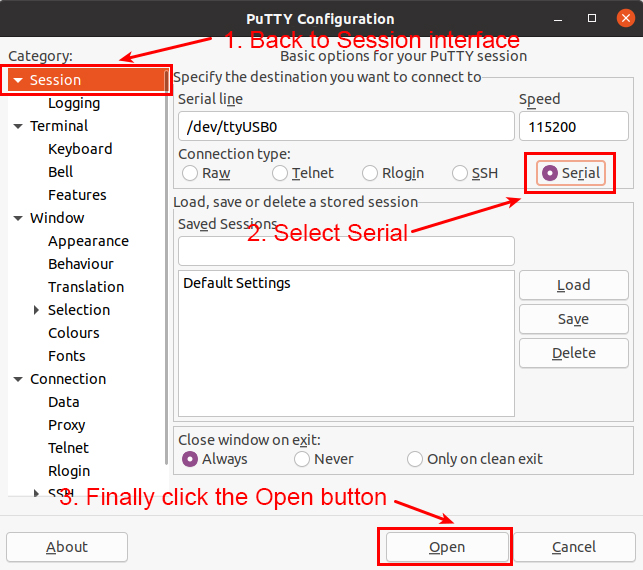Select Raw connection type
This screenshot has height=570, width=643.
point(206,173)
